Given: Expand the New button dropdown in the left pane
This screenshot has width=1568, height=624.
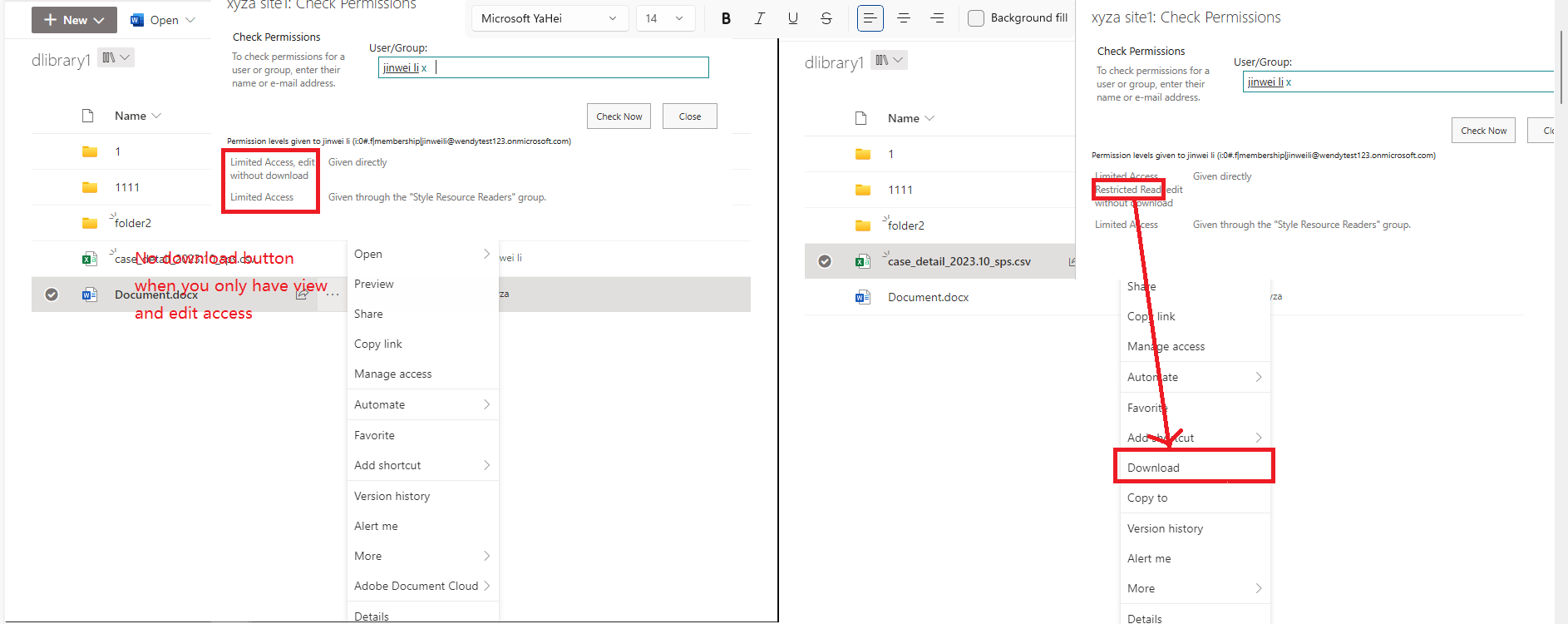Looking at the screenshot, I should (99, 20).
